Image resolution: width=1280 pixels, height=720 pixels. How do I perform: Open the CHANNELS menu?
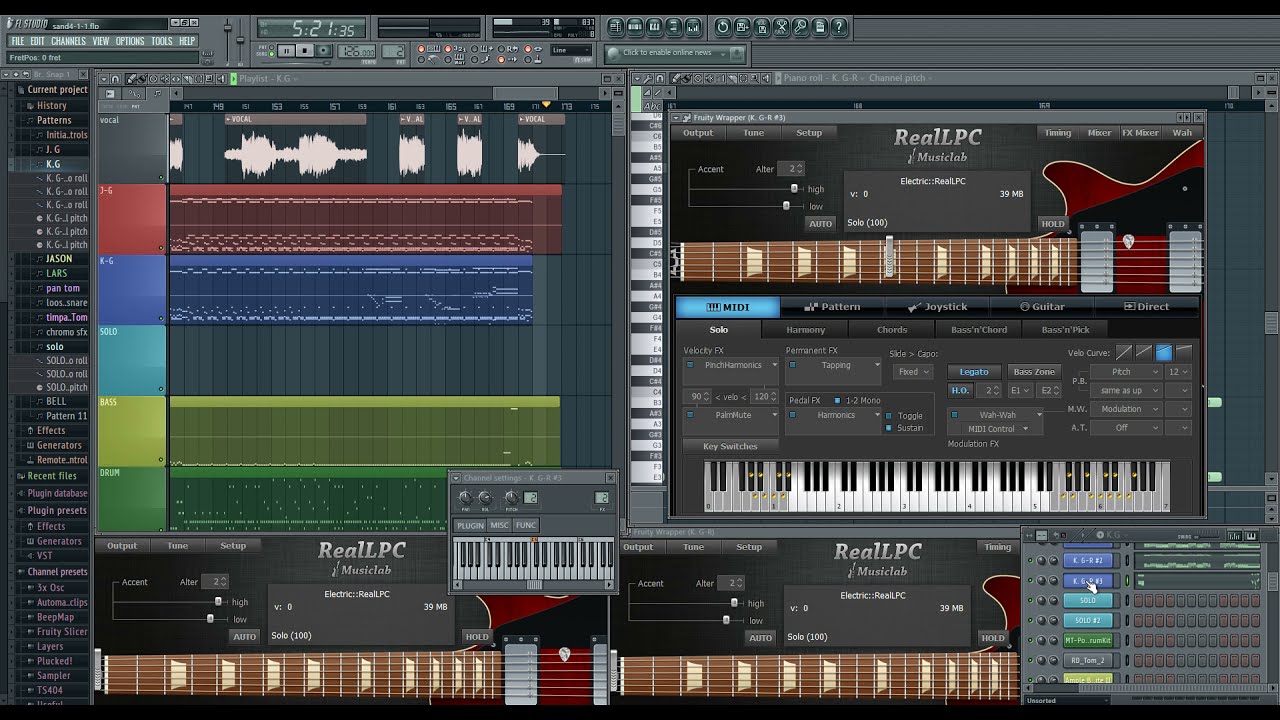[68, 41]
